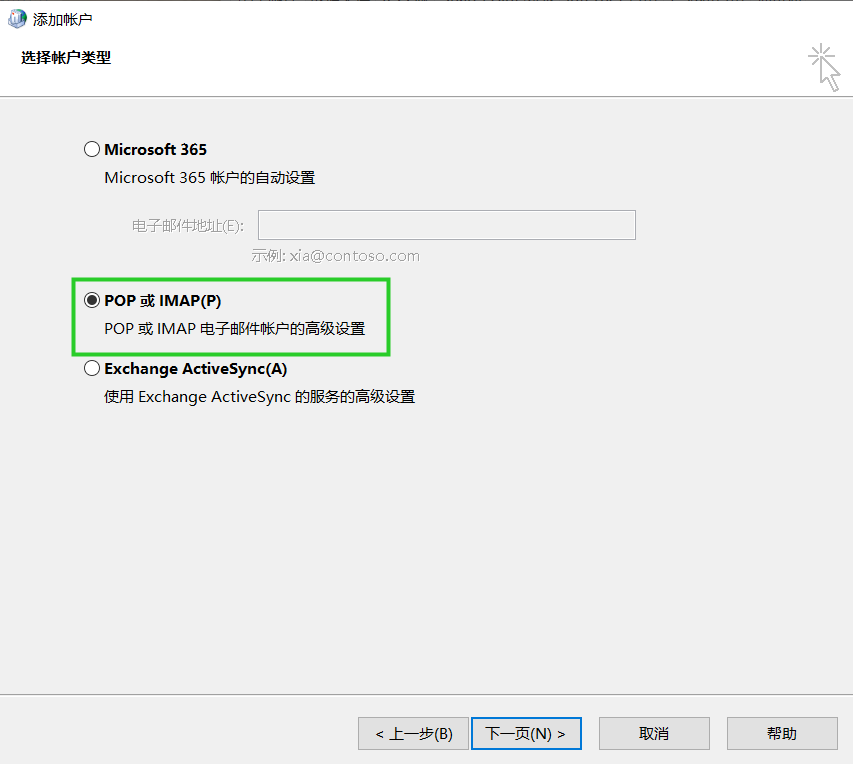Click text '使用 Exchange ActiveSync 的服务的高级设置'
Screen dimensions: 853x764
tap(259, 397)
